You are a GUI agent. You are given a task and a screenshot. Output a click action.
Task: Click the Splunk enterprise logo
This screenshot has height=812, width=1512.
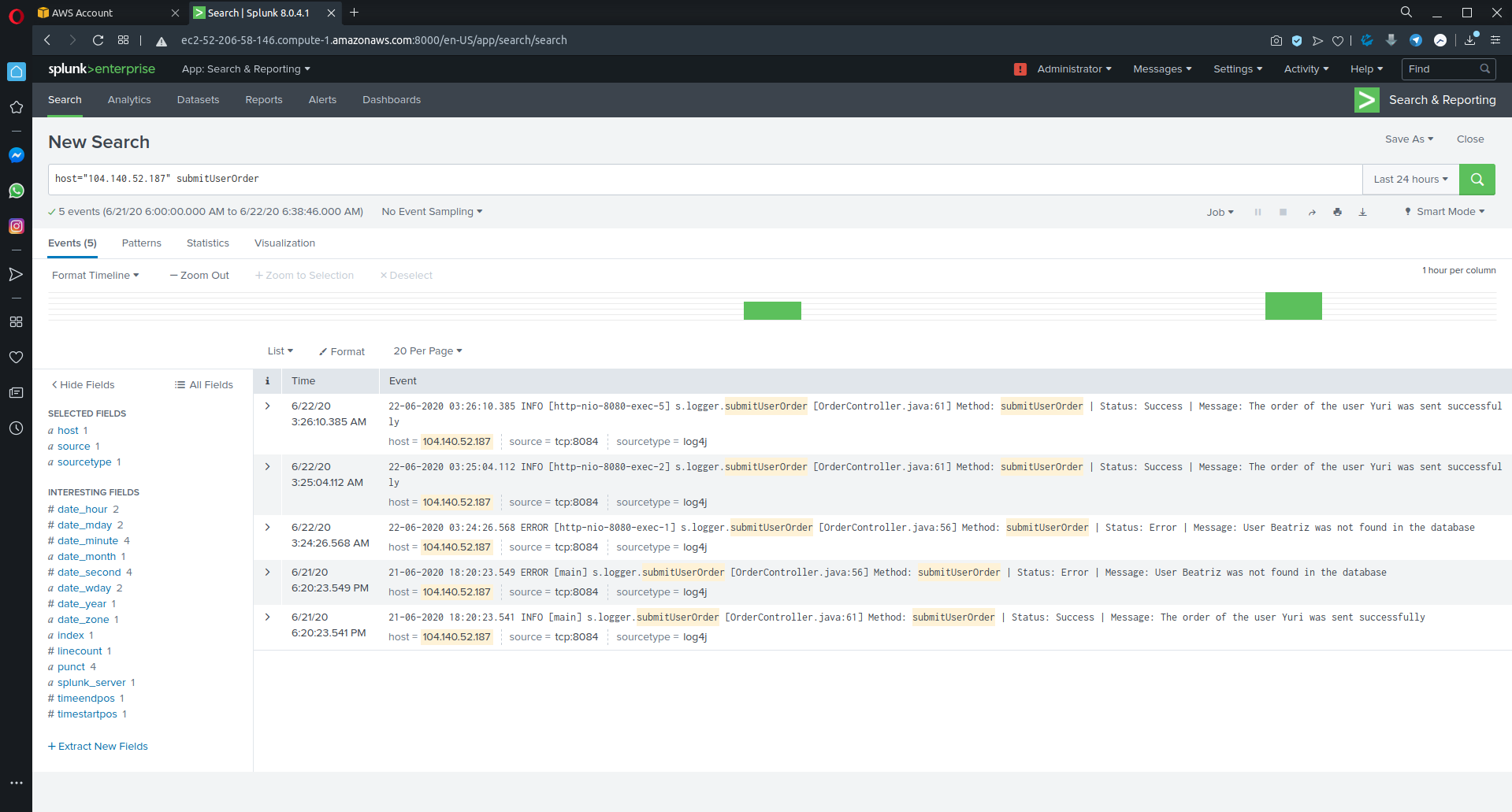pyautogui.click(x=102, y=69)
